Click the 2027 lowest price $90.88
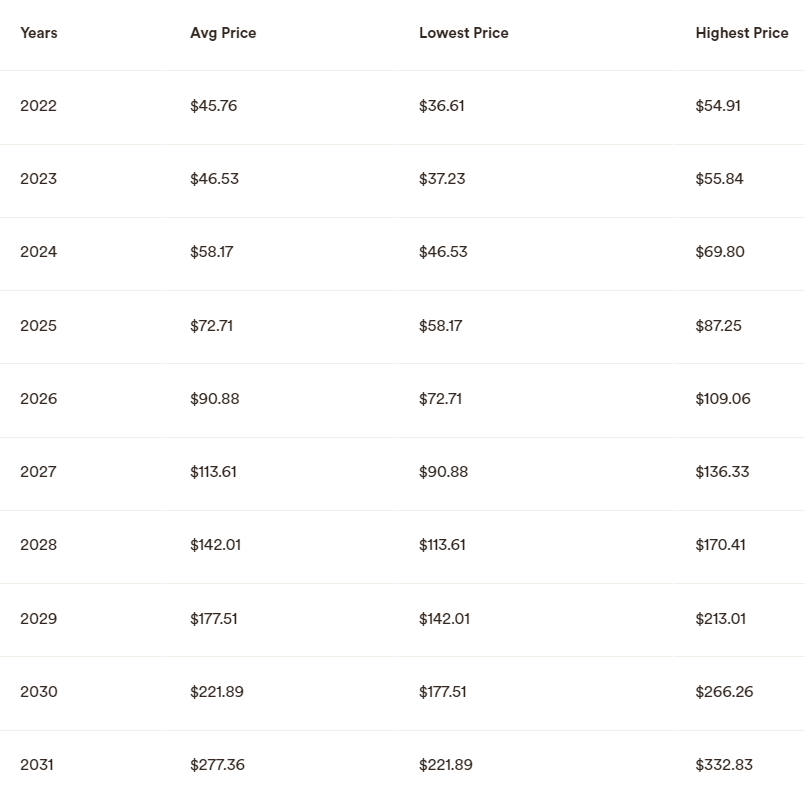The width and height of the screenshot is (805, 792). tap(444, 472)
